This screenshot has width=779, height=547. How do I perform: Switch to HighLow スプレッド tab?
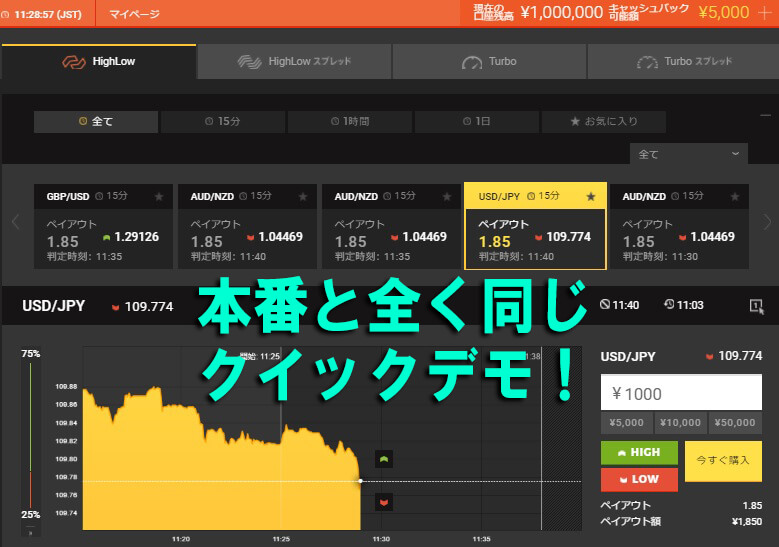click(x=294, y=62)
